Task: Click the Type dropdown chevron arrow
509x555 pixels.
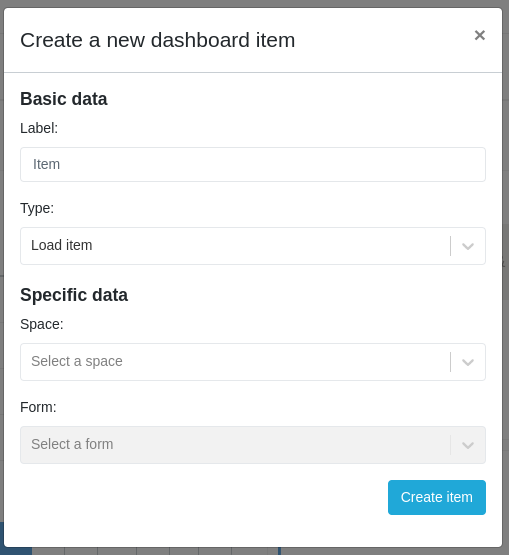Action: [468, 246]
